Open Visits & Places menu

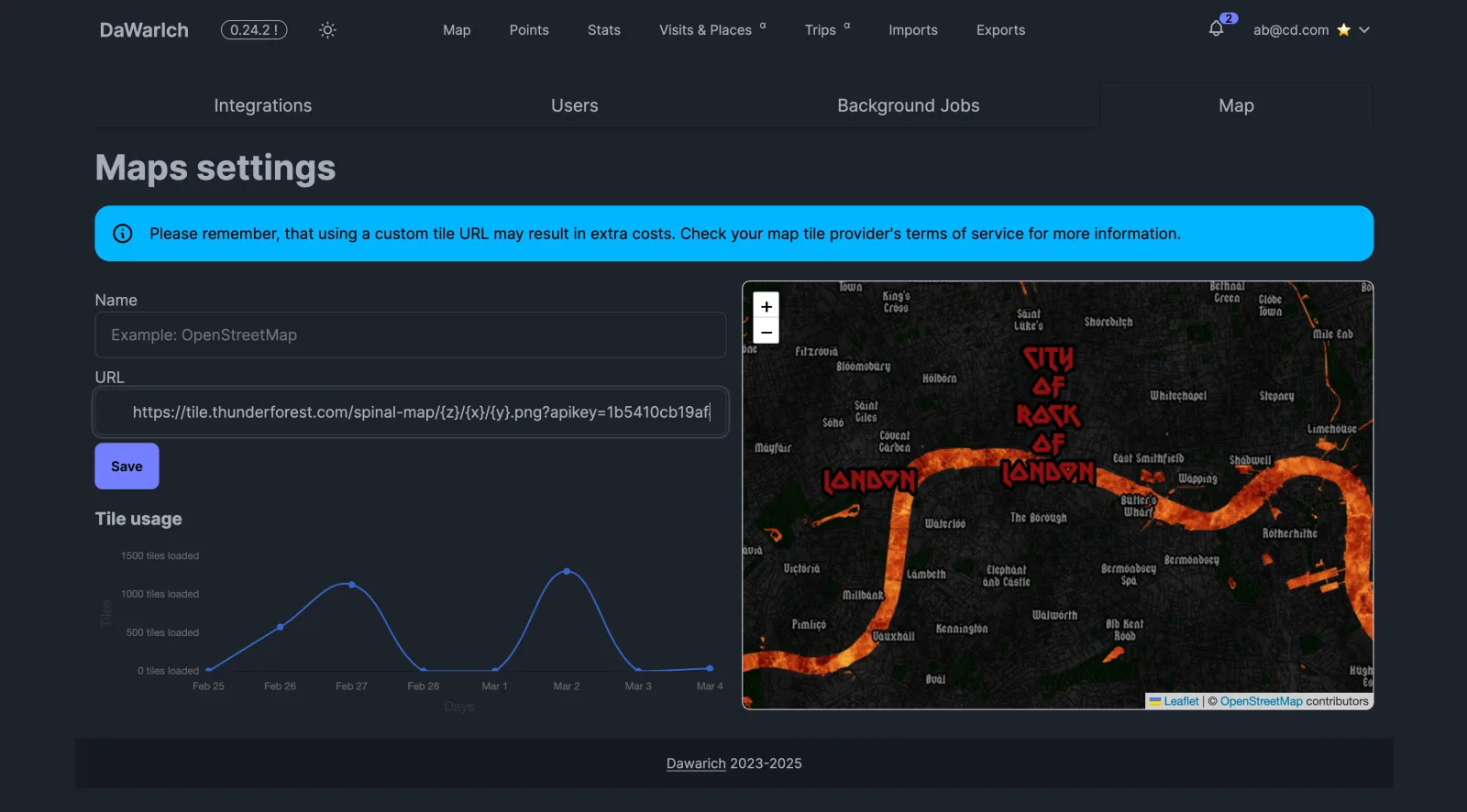click(x=712, y=30)
